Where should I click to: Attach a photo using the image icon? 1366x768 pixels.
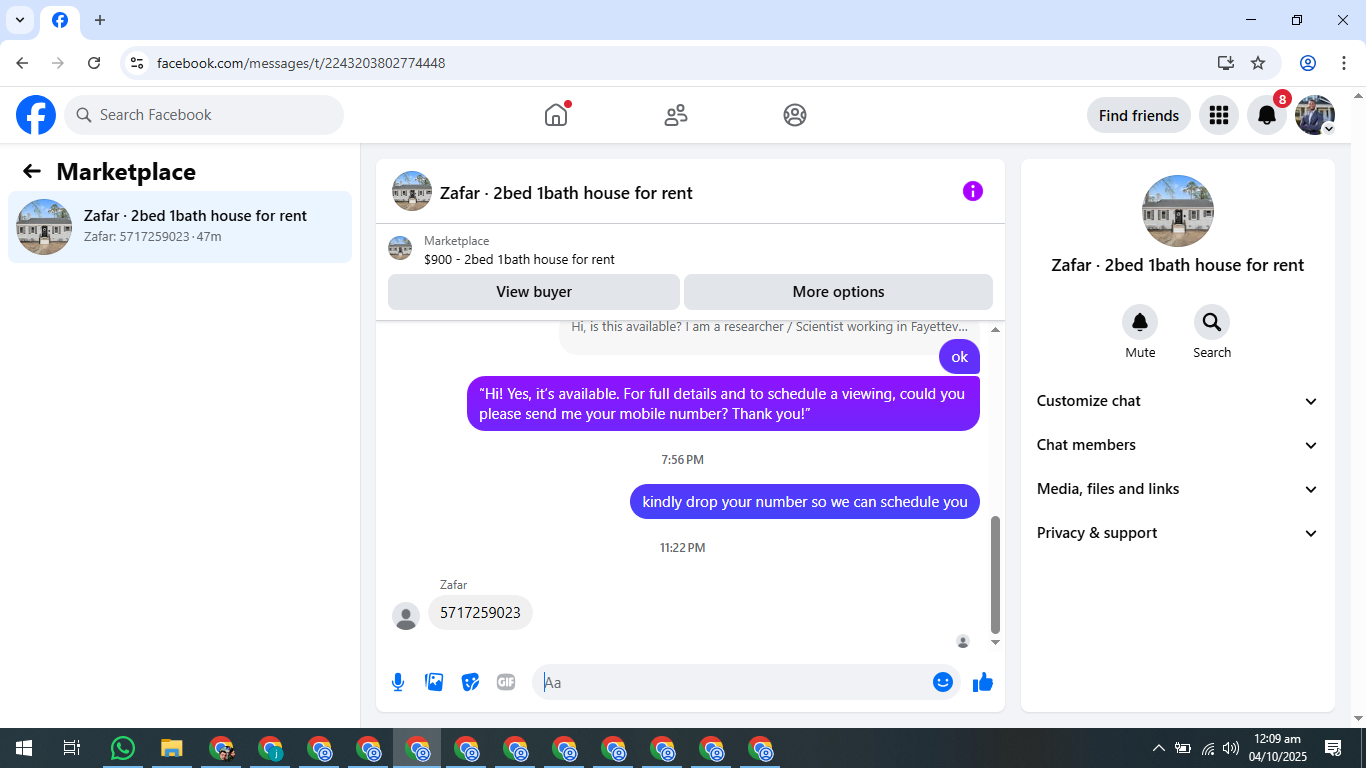(434, 682)
